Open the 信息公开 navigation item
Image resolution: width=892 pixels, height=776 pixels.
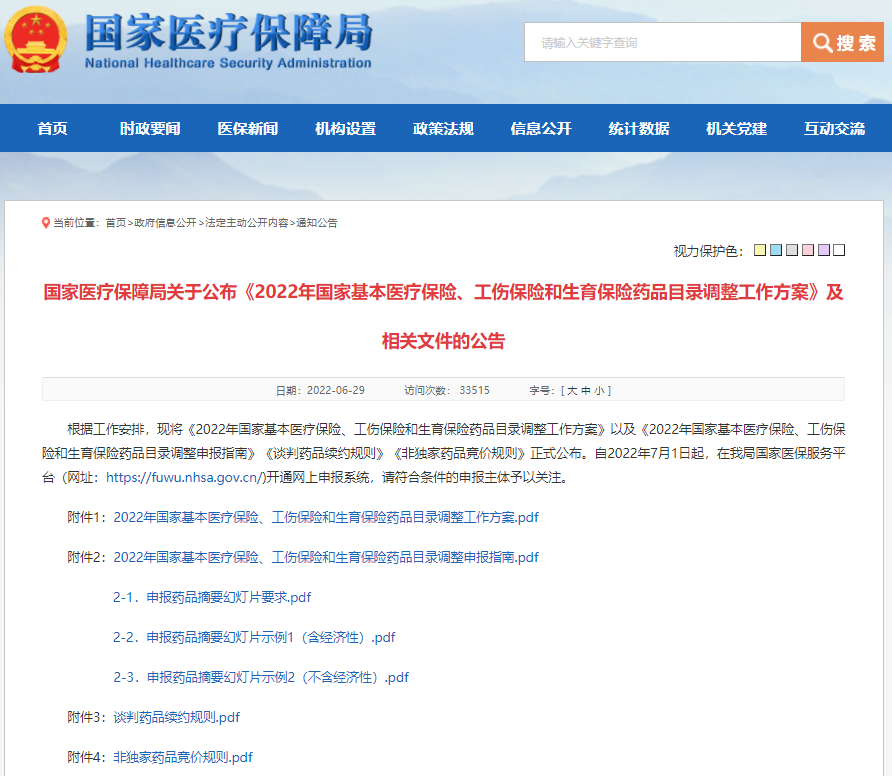click(541, 129)
